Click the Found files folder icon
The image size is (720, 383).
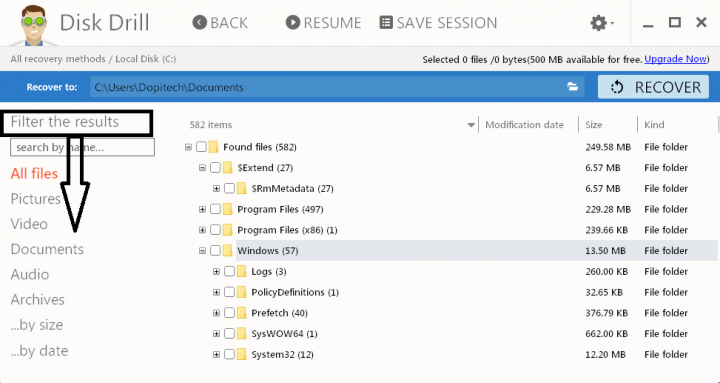coord(213,147)
